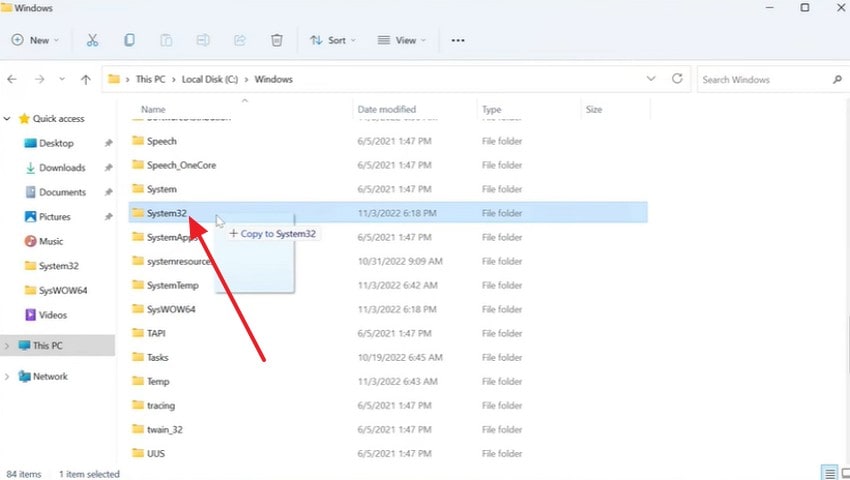Select the SysWOW64 folder in file list
This screenshot has height=480, width=850.
[388, 309]
